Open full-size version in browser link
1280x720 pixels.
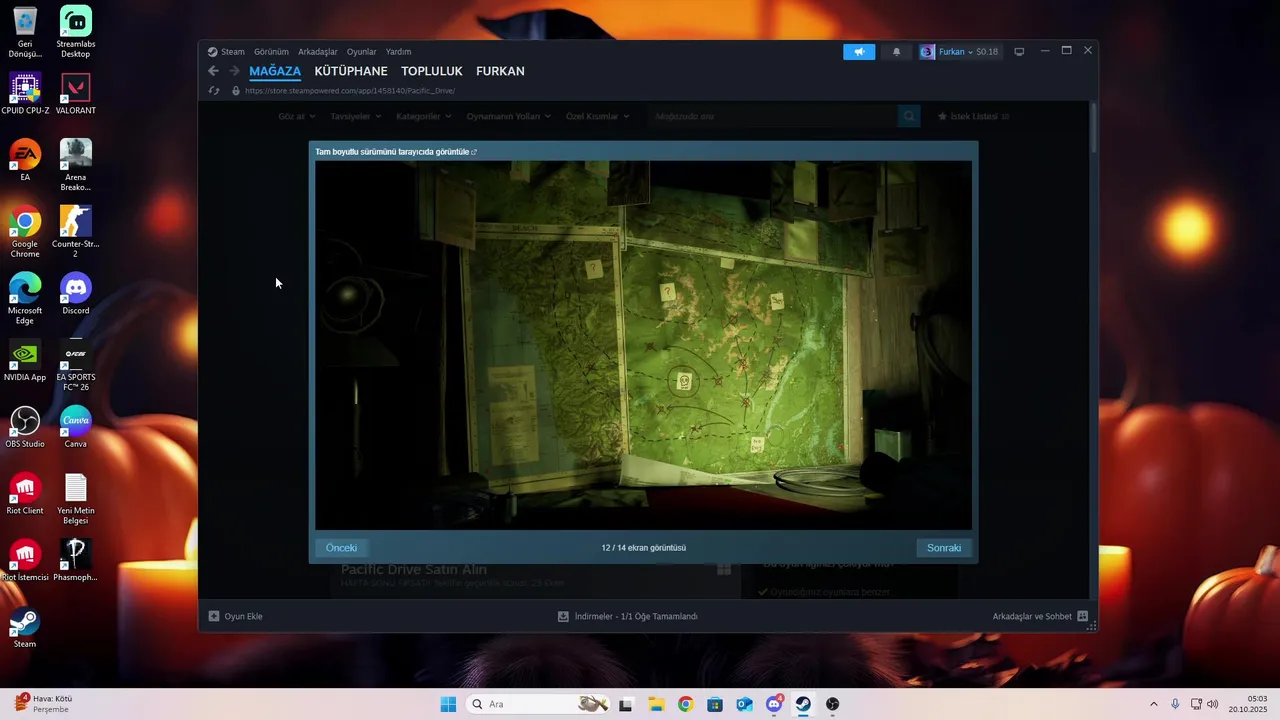[396, 152]
